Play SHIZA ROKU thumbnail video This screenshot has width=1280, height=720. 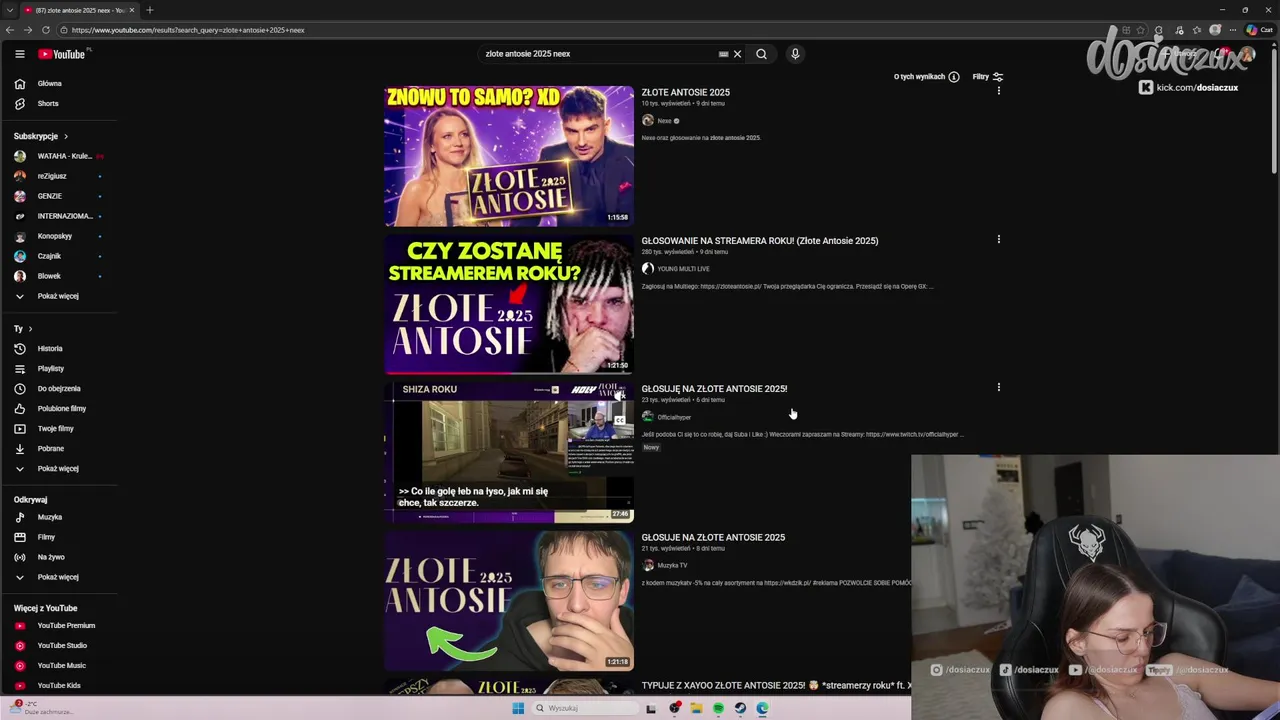(x=509, y=452)
